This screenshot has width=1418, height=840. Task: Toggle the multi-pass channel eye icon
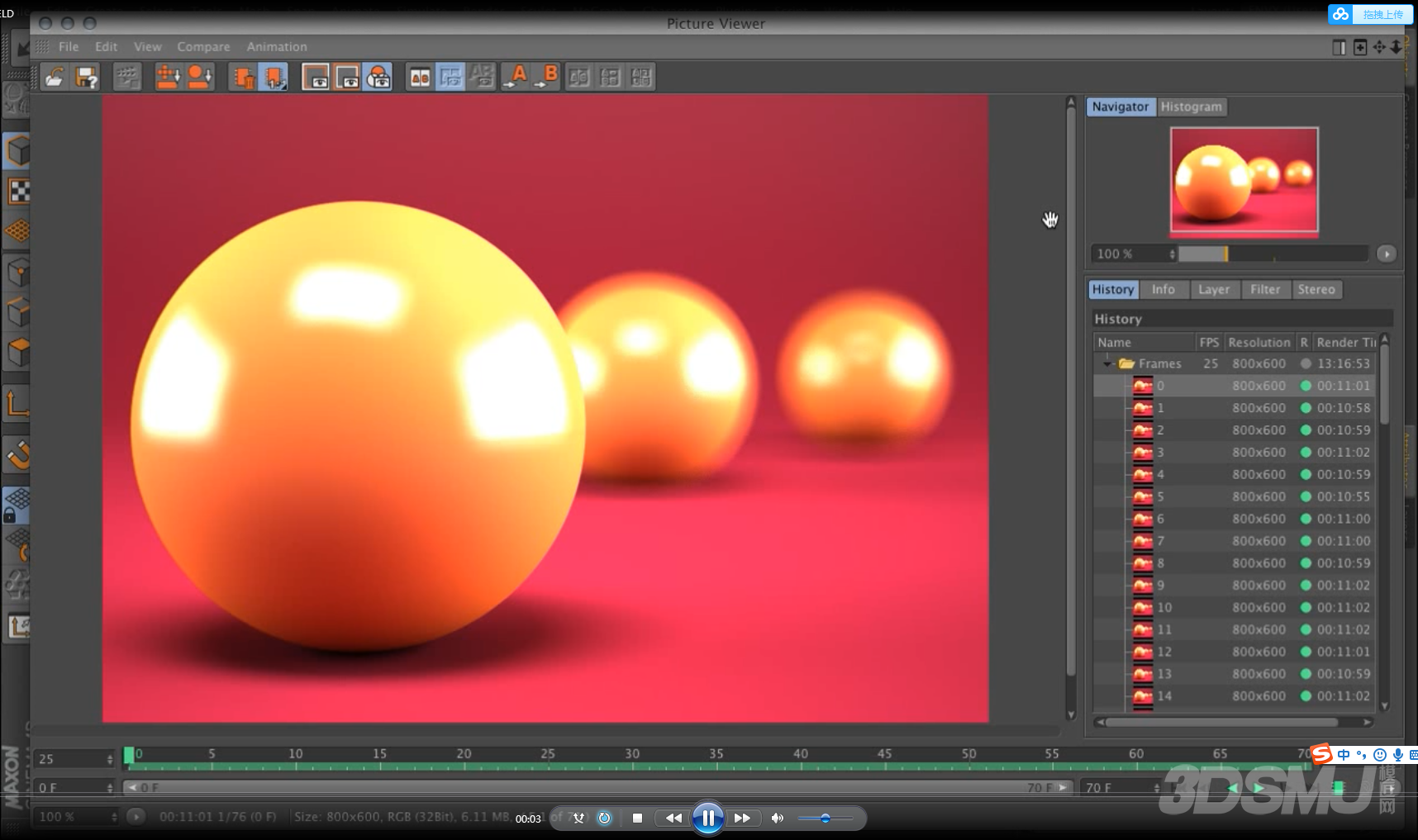tap(378, 77)
